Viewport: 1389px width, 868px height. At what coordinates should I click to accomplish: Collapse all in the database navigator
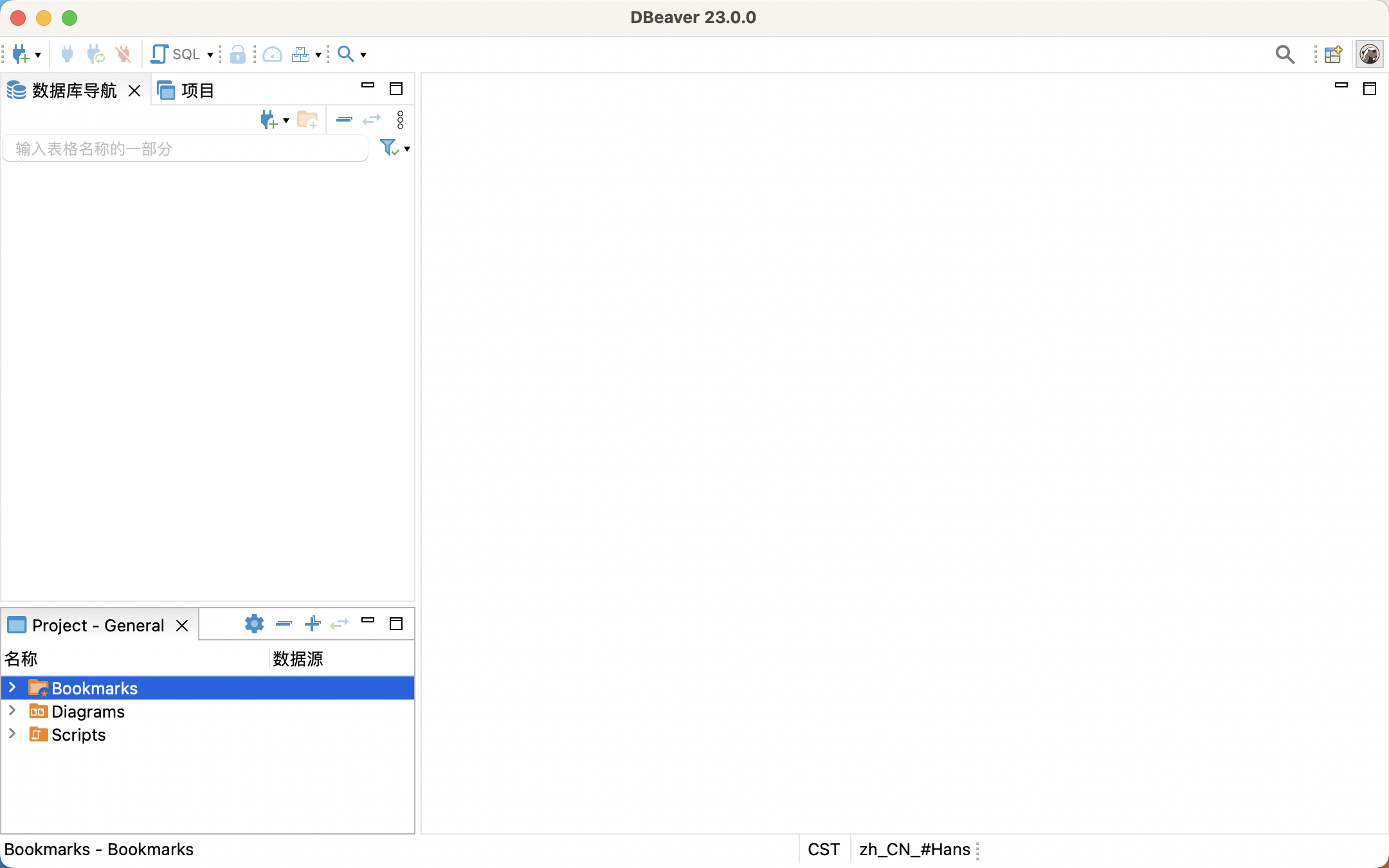(x=344, y=120)
